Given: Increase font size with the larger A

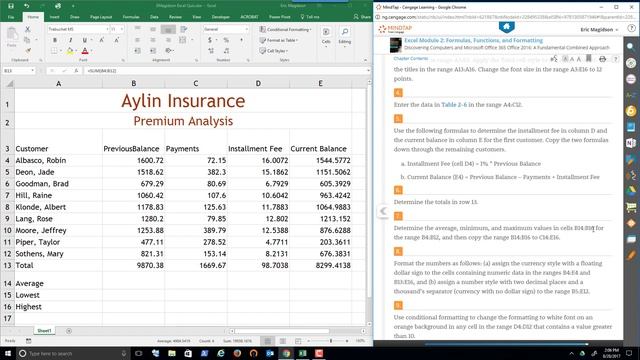Looking at the screenshot, I should 101,40.
